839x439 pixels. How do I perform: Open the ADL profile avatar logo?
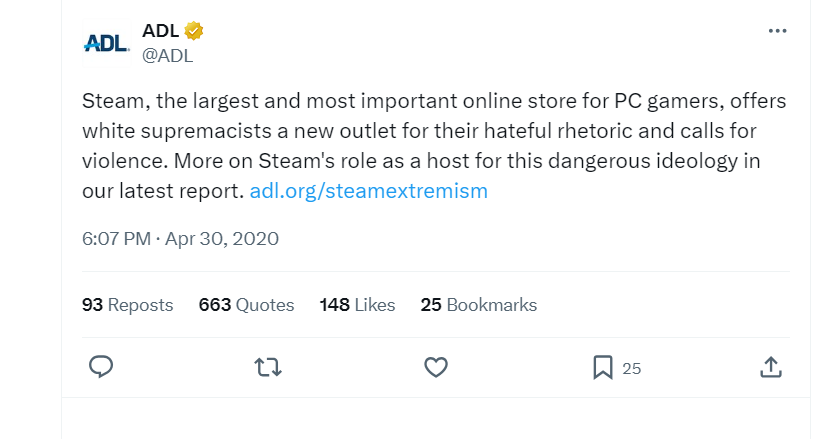105,43
